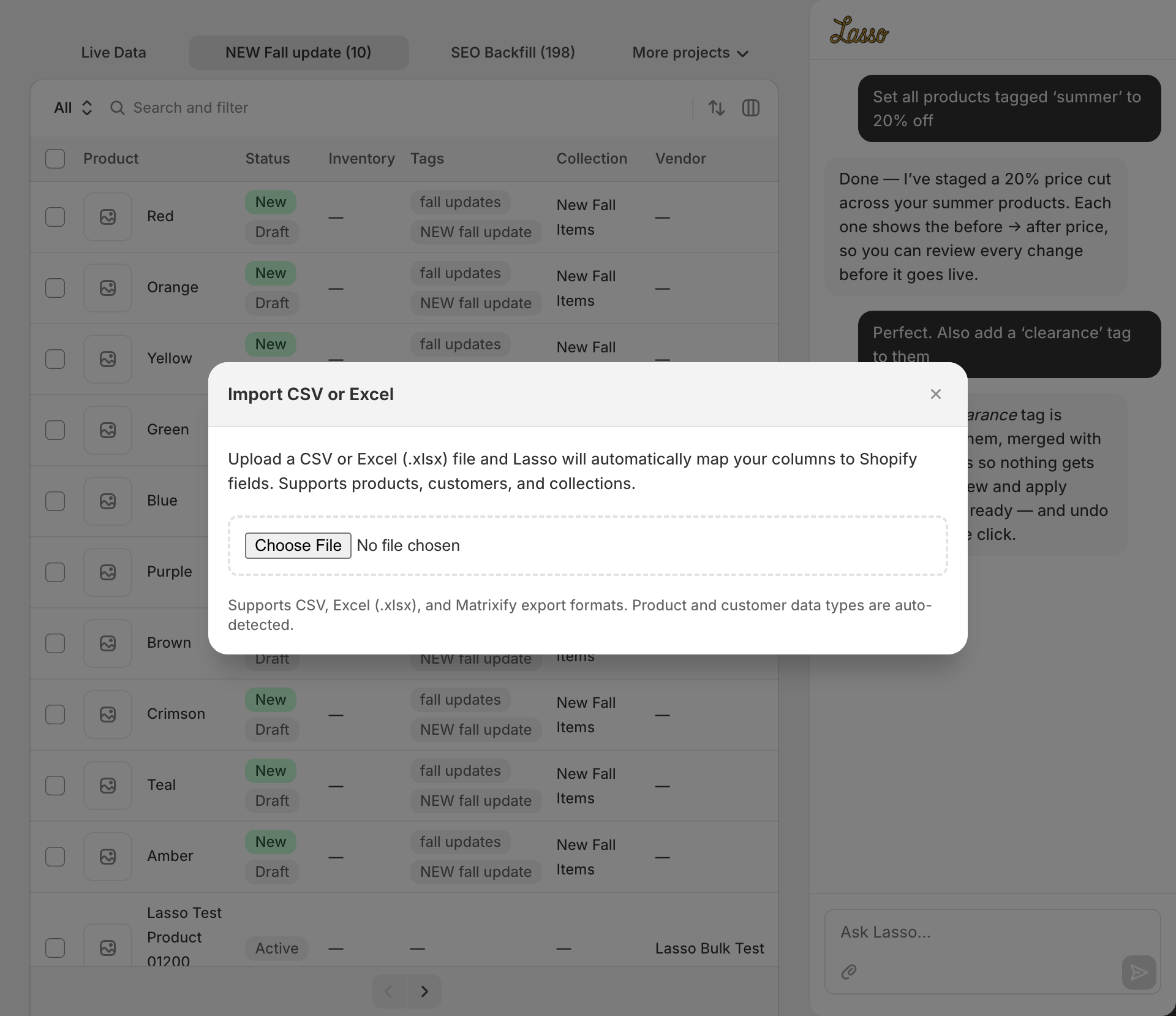Go to the previous page arrow

pos(388,991)
